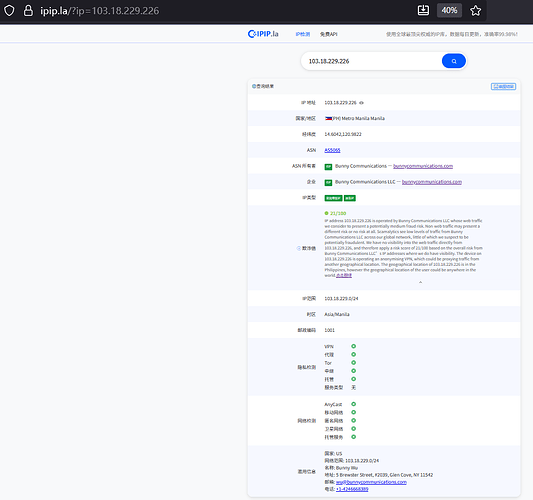
Task: Click the VPN status indicator circle
Action: point(354,346)
